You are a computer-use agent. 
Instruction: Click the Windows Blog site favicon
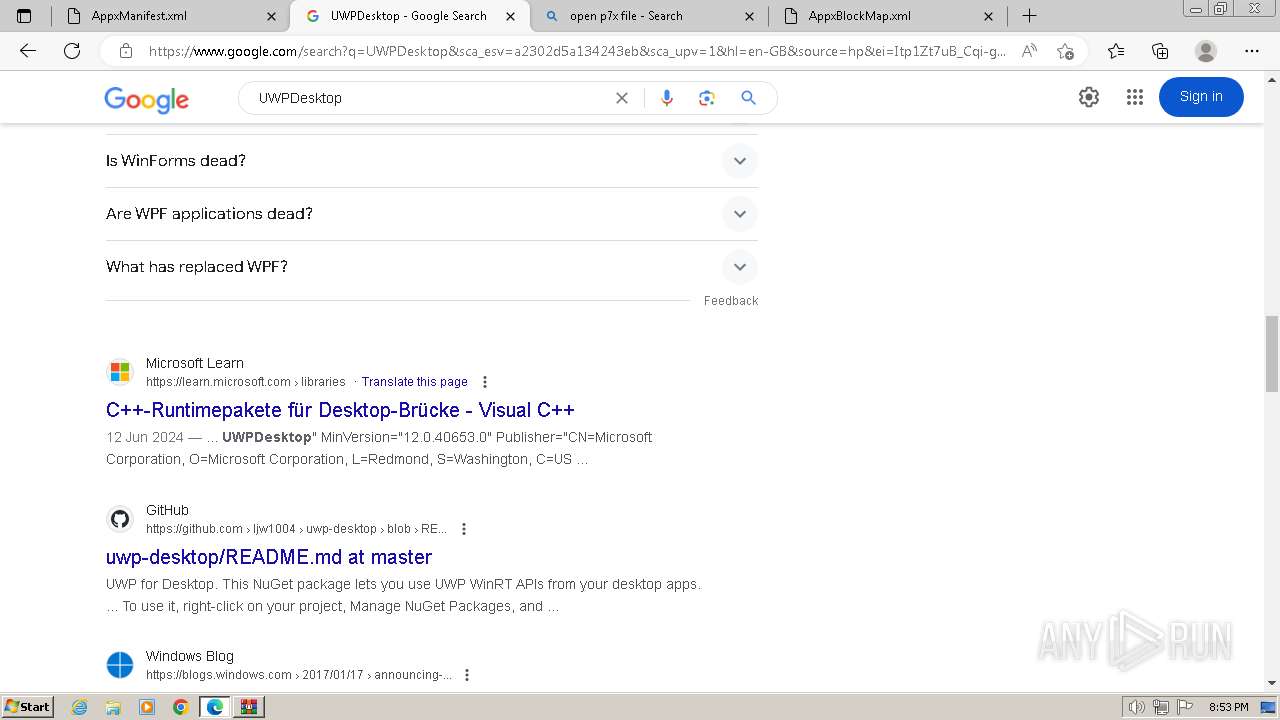click(x=120, y=665)
